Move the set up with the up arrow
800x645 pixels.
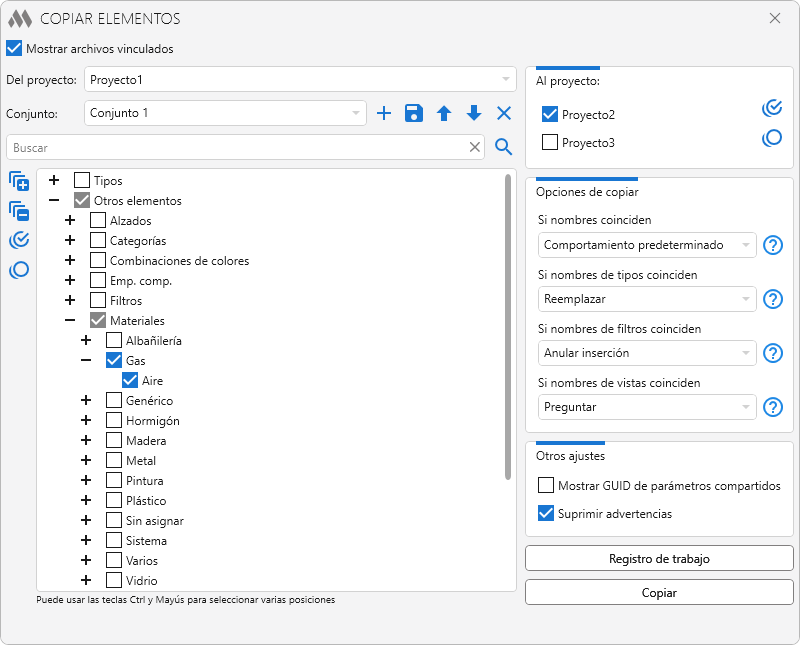[x=444, y=113]
